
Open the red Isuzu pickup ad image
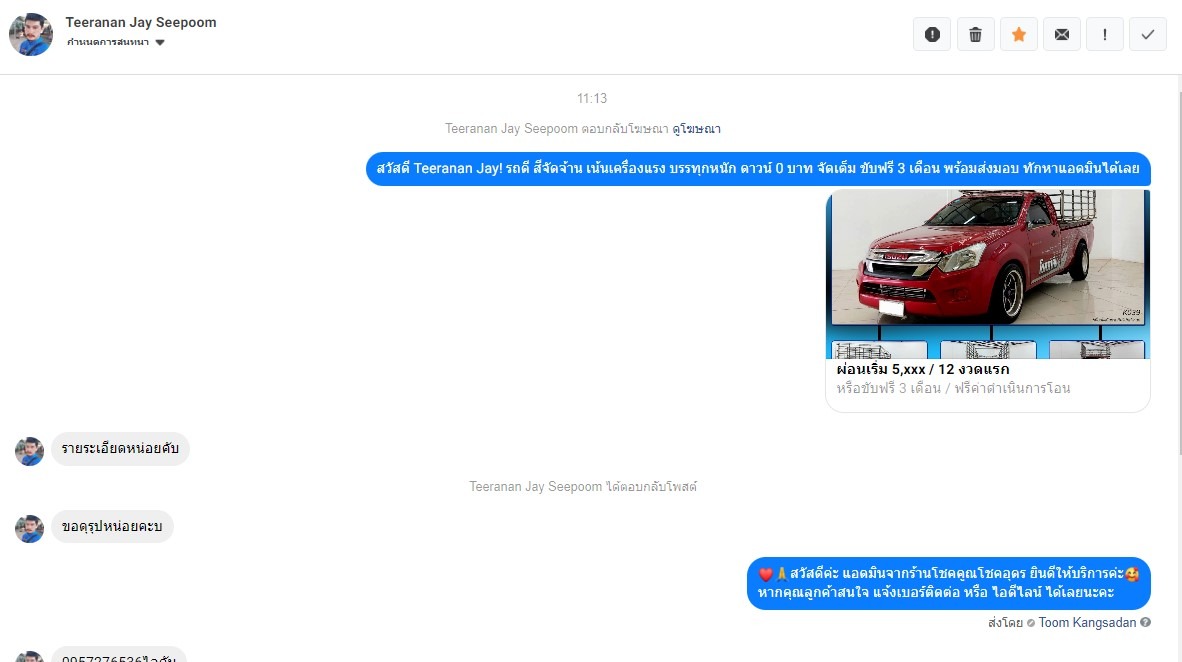[x=988, y=274]
